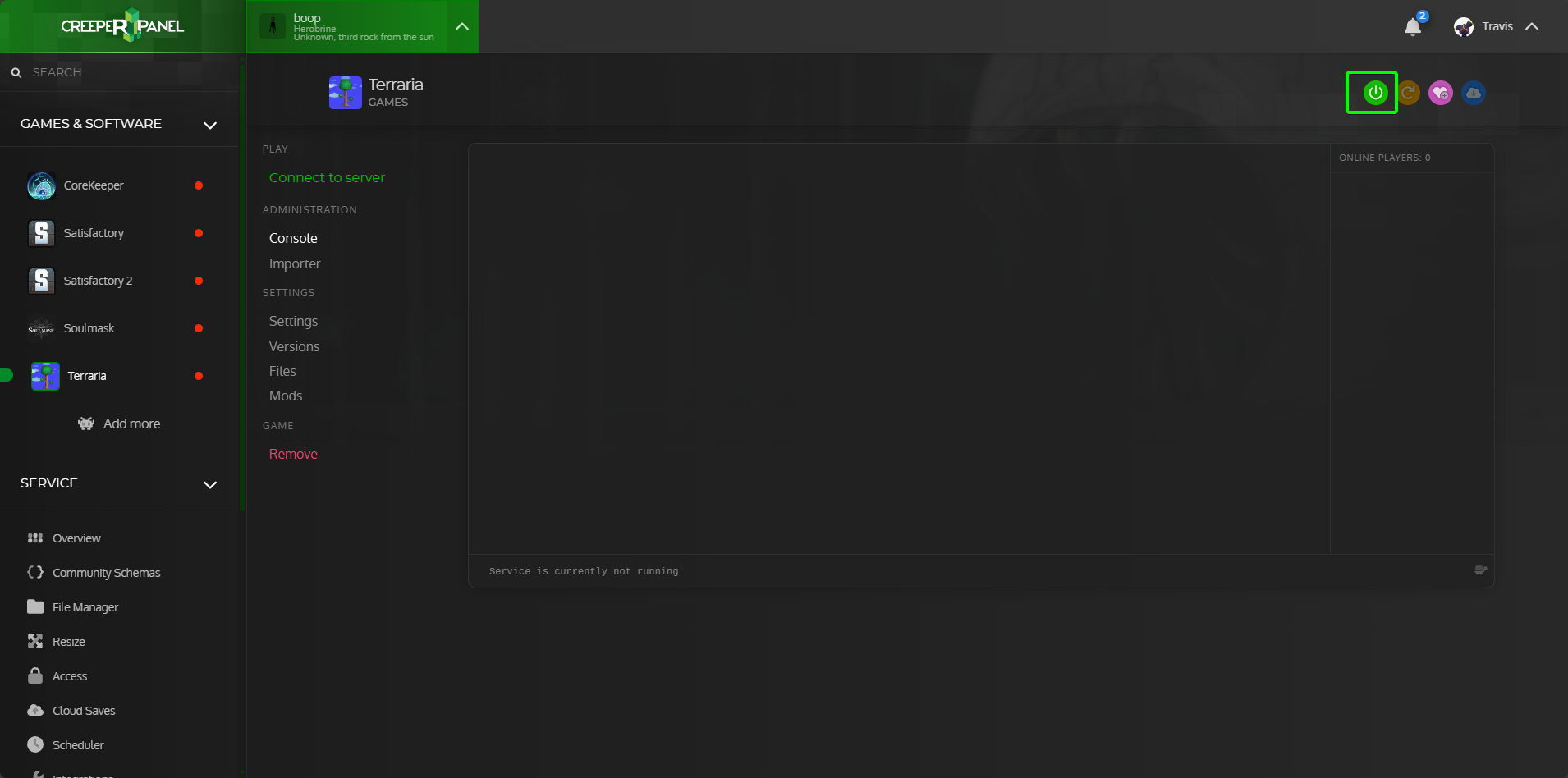Open the Access page with lock icon

(69, 676)
